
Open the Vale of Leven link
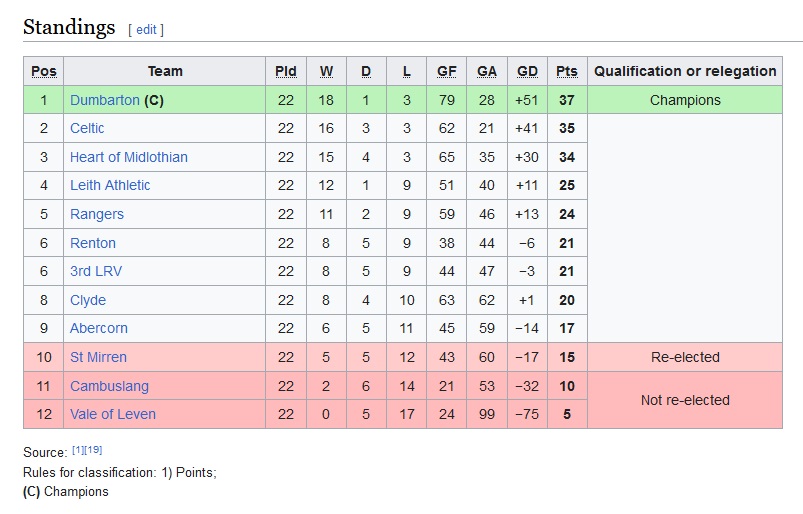point(113,414)
